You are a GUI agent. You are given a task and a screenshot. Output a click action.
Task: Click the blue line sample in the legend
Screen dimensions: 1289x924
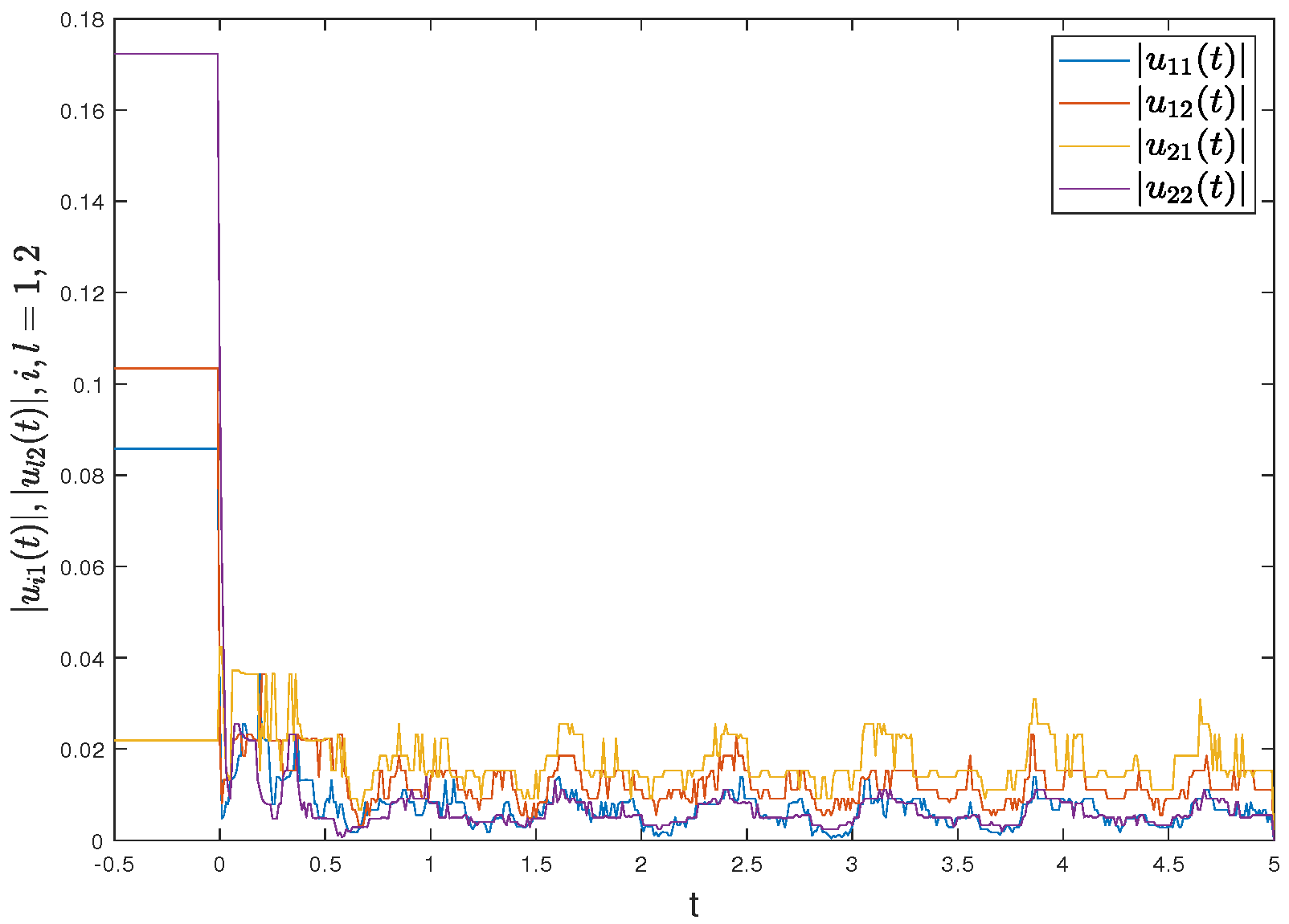tap(1095, 60)
